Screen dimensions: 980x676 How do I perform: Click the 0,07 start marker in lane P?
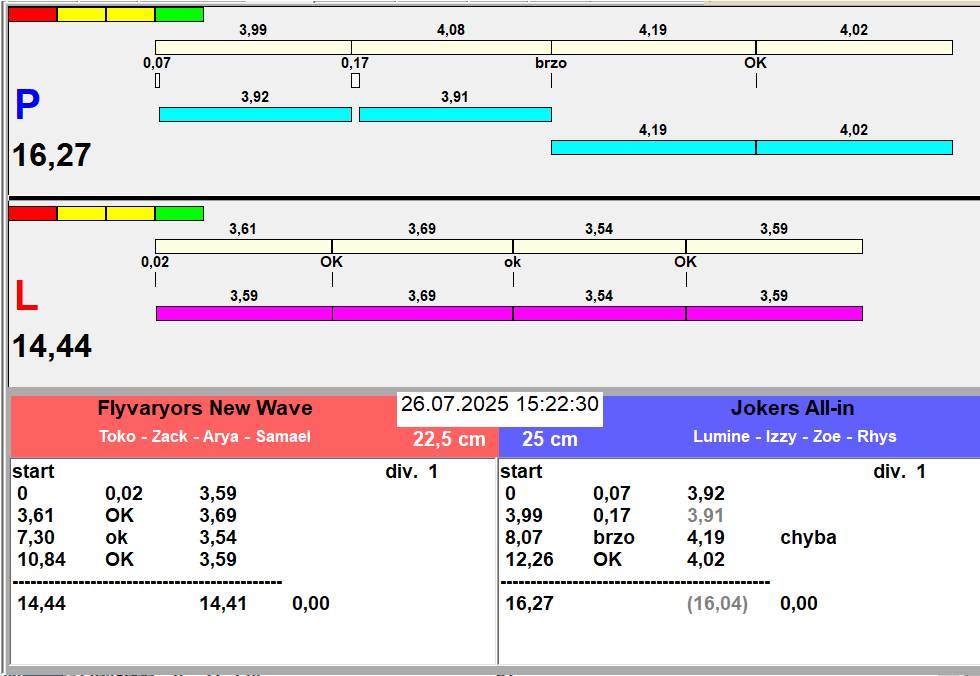[x=157, y=63]
